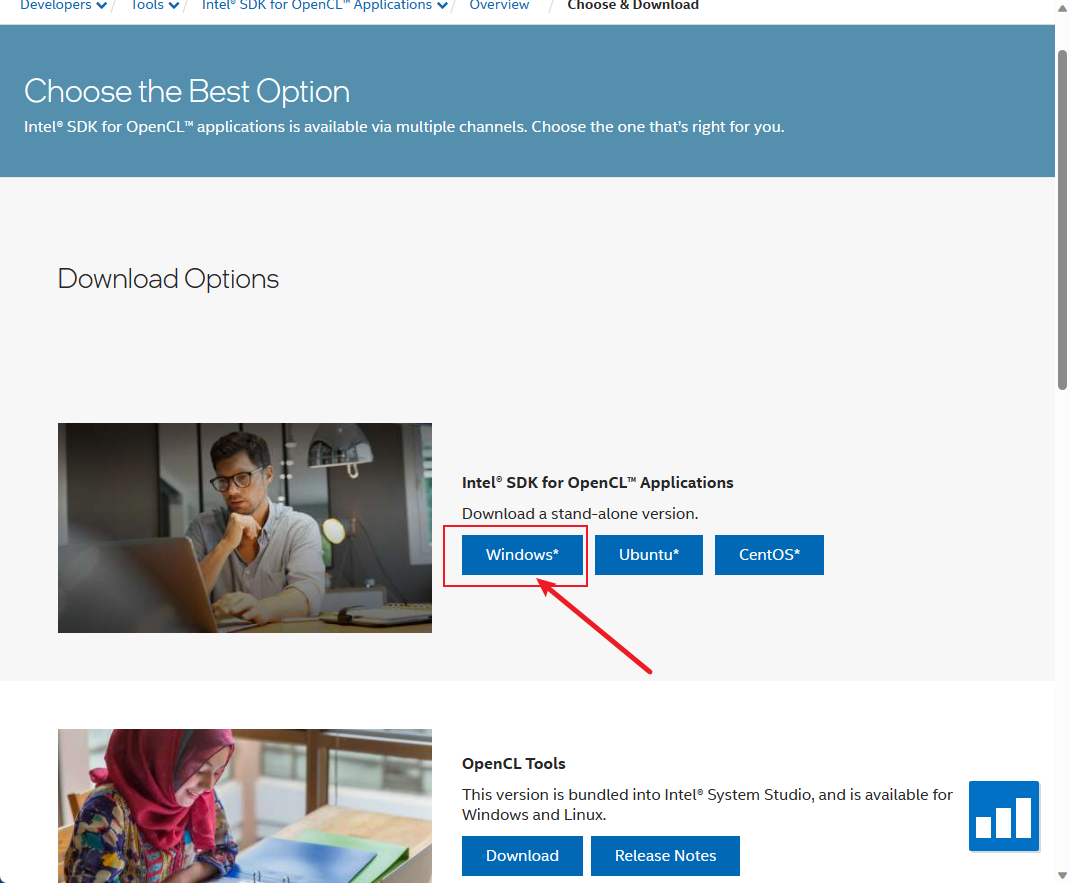Click the Developers breadcrumb text

pyautogui.click(x=56, y=6)
